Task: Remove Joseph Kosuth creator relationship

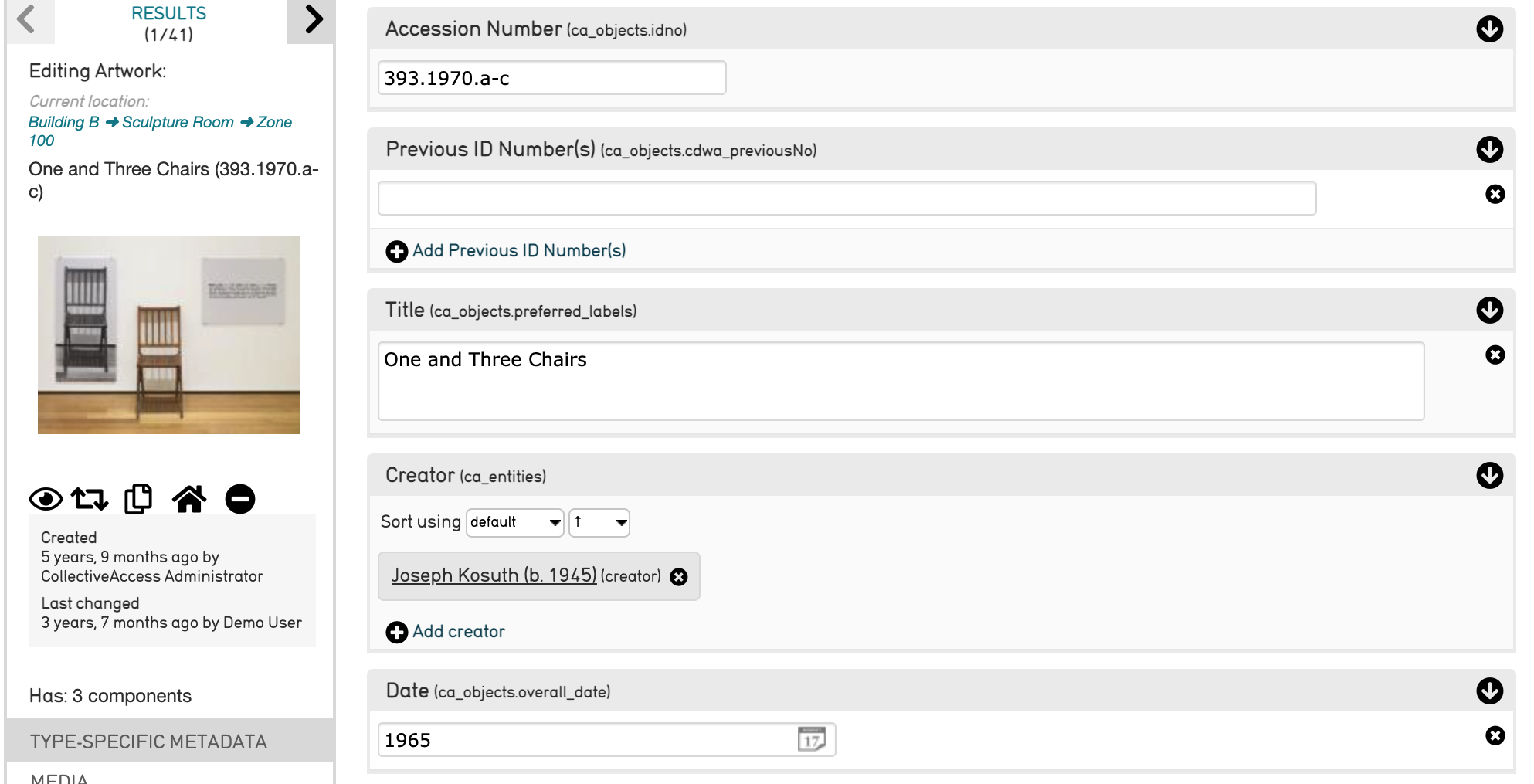Action: click(679, 577)
